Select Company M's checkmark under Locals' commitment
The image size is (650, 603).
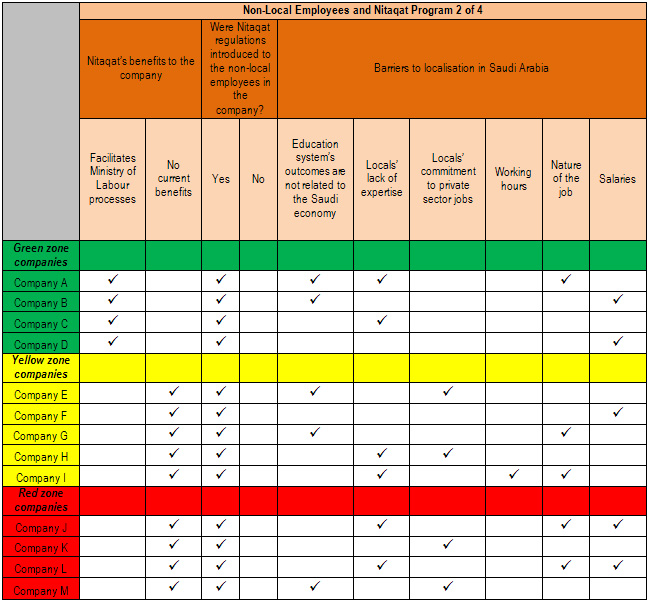[x=448, y=586]
